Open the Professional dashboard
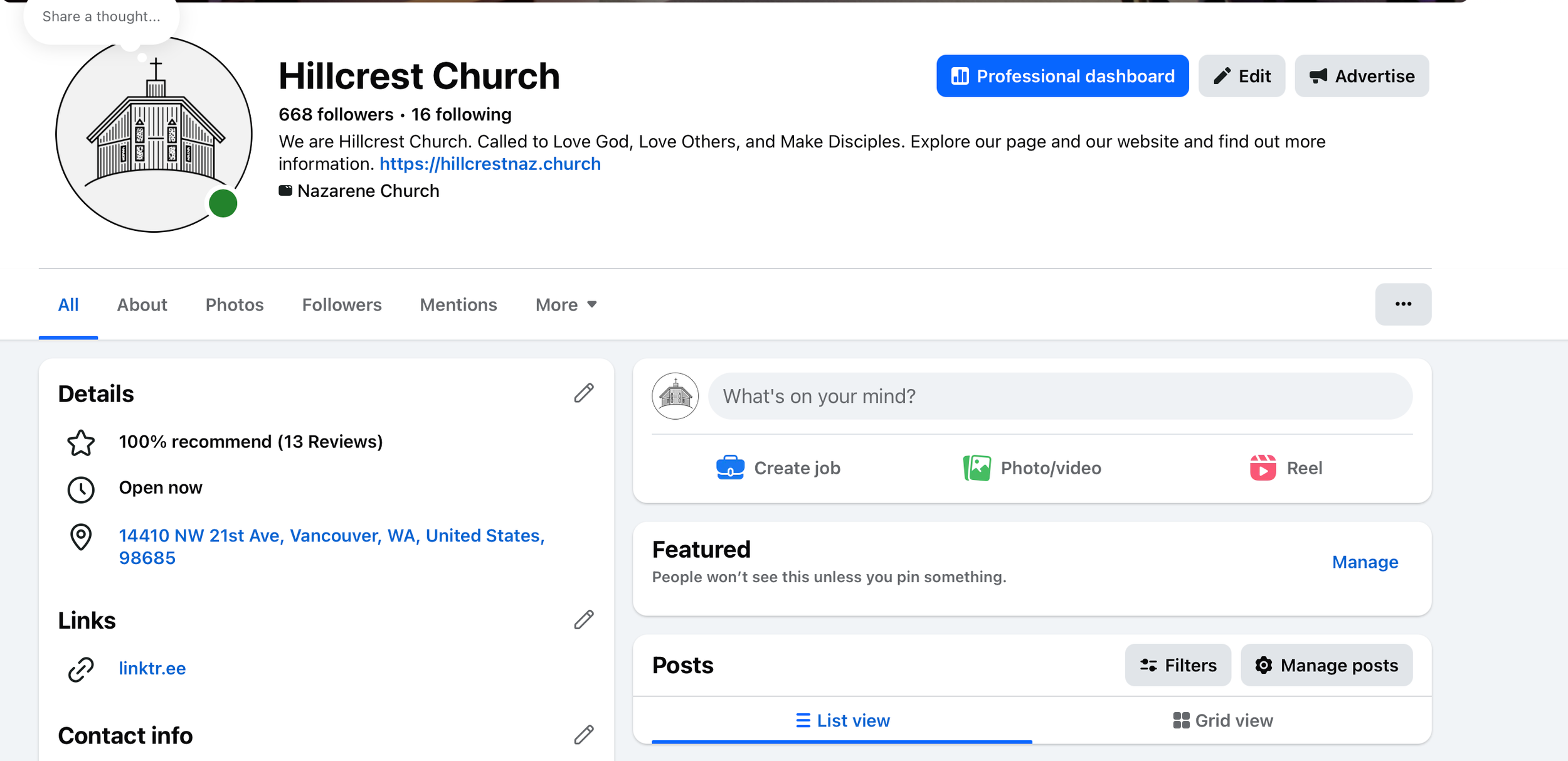Screen dimensions: 1568x761 tap(1062, 76)
